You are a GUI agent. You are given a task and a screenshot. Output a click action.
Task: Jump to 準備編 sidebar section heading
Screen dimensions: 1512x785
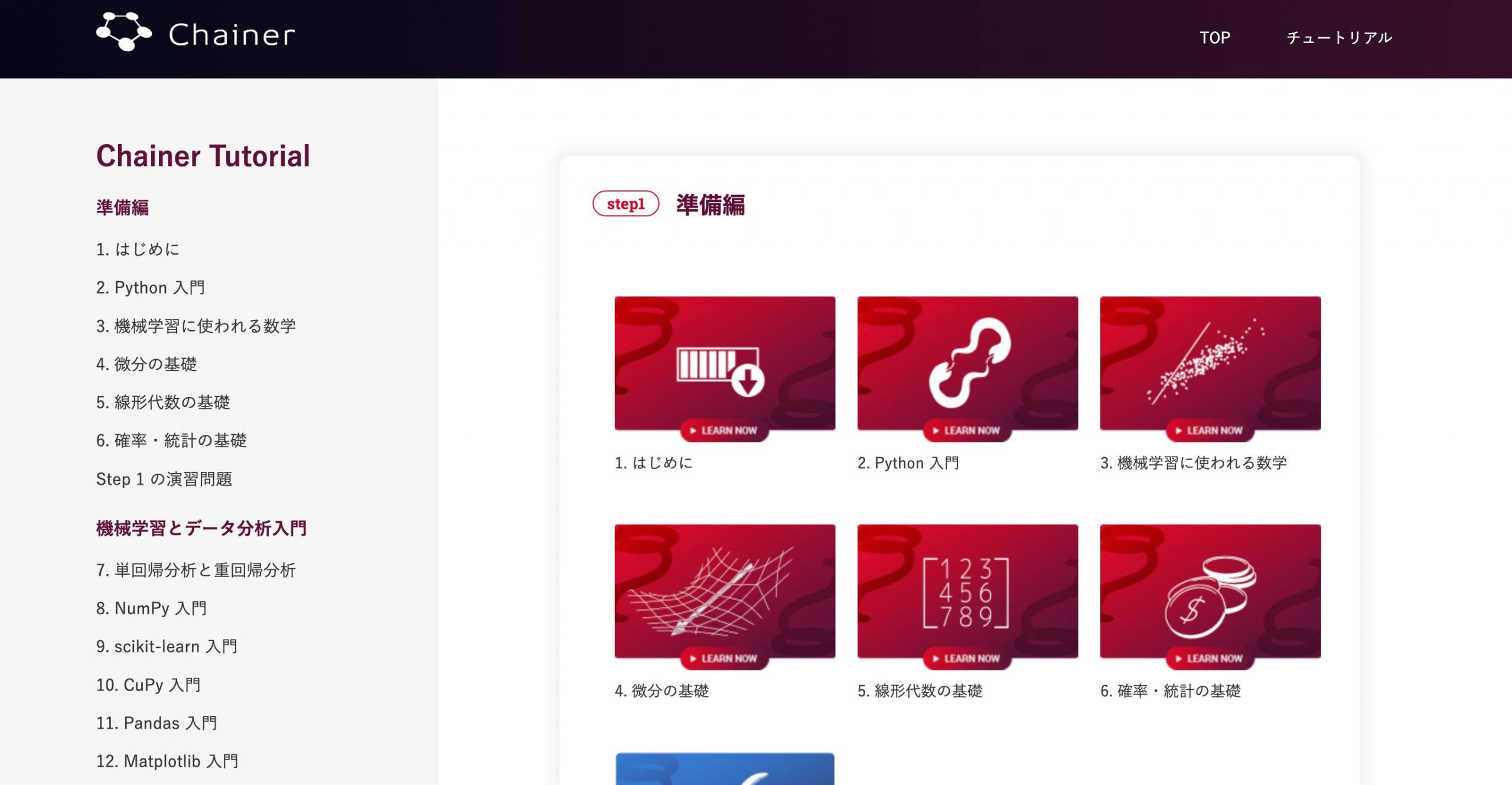click(122, 207)
